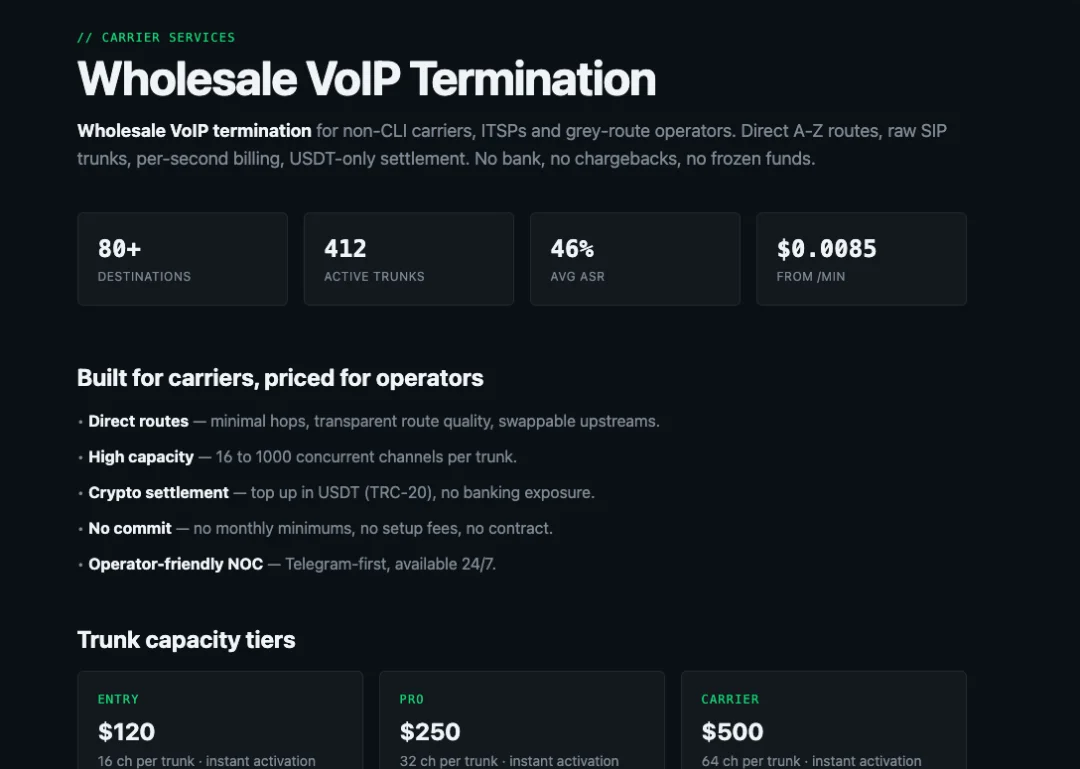This screenshot has width=1080, height=769.
Task: Click the CARRIER tier label
Action: point(730,699)
